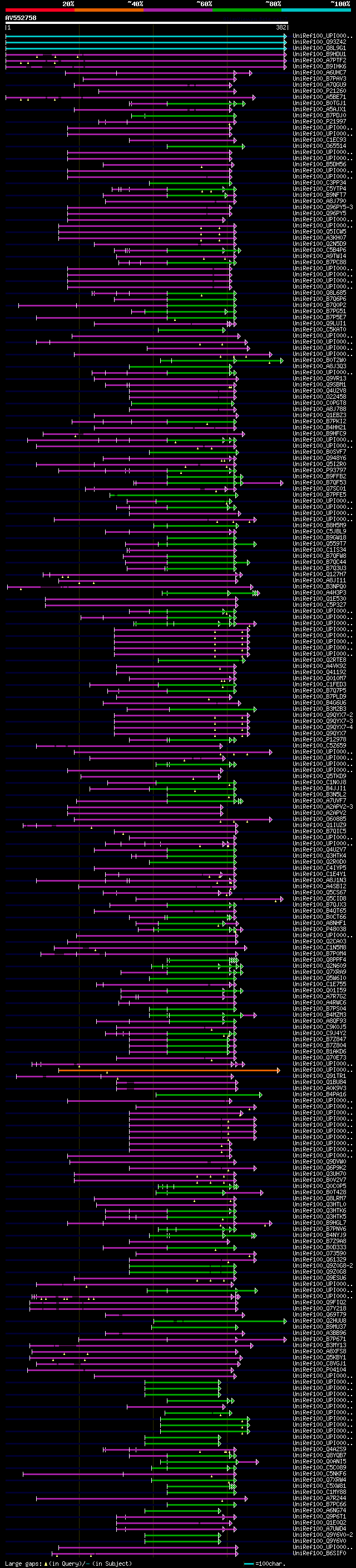This screenshot has height=1568, width=356.
Task: Select the UniRef100_B7QF53 label
Action: click(x=319, y=482)
